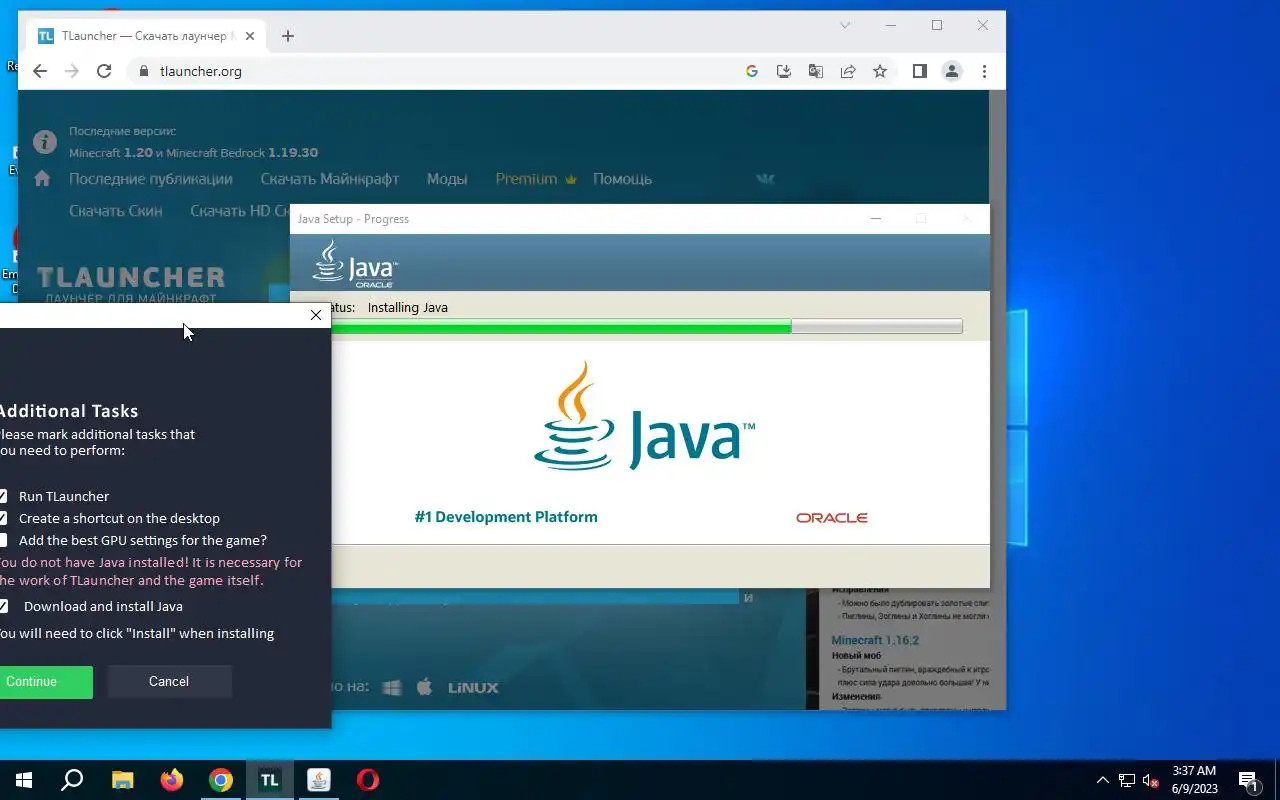
Task: Switch to Java setup in taskbar
Action: [x=318, y=780]
